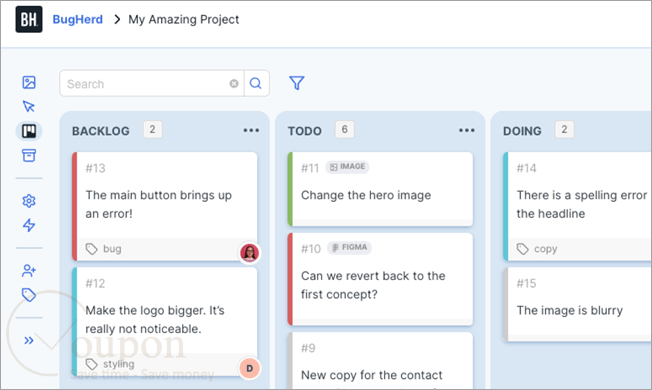Screen dimensions: 652x390
Task: Open the kanban board view icon
Action: point(29,131)
